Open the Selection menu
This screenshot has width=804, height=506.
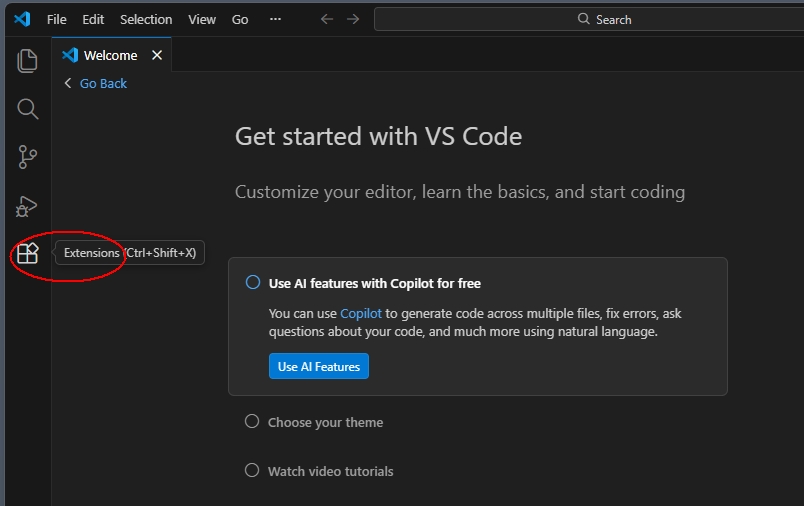coord(146,19)
